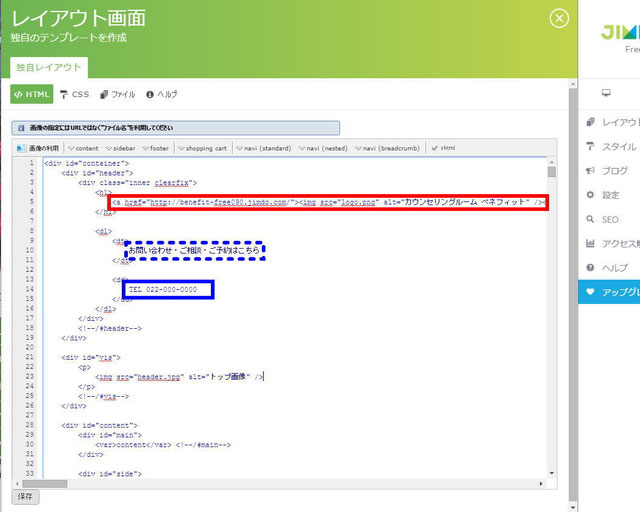Click the div id="side" code line
The width and height of the screenshot is (640, 512).
click(110, 474)
